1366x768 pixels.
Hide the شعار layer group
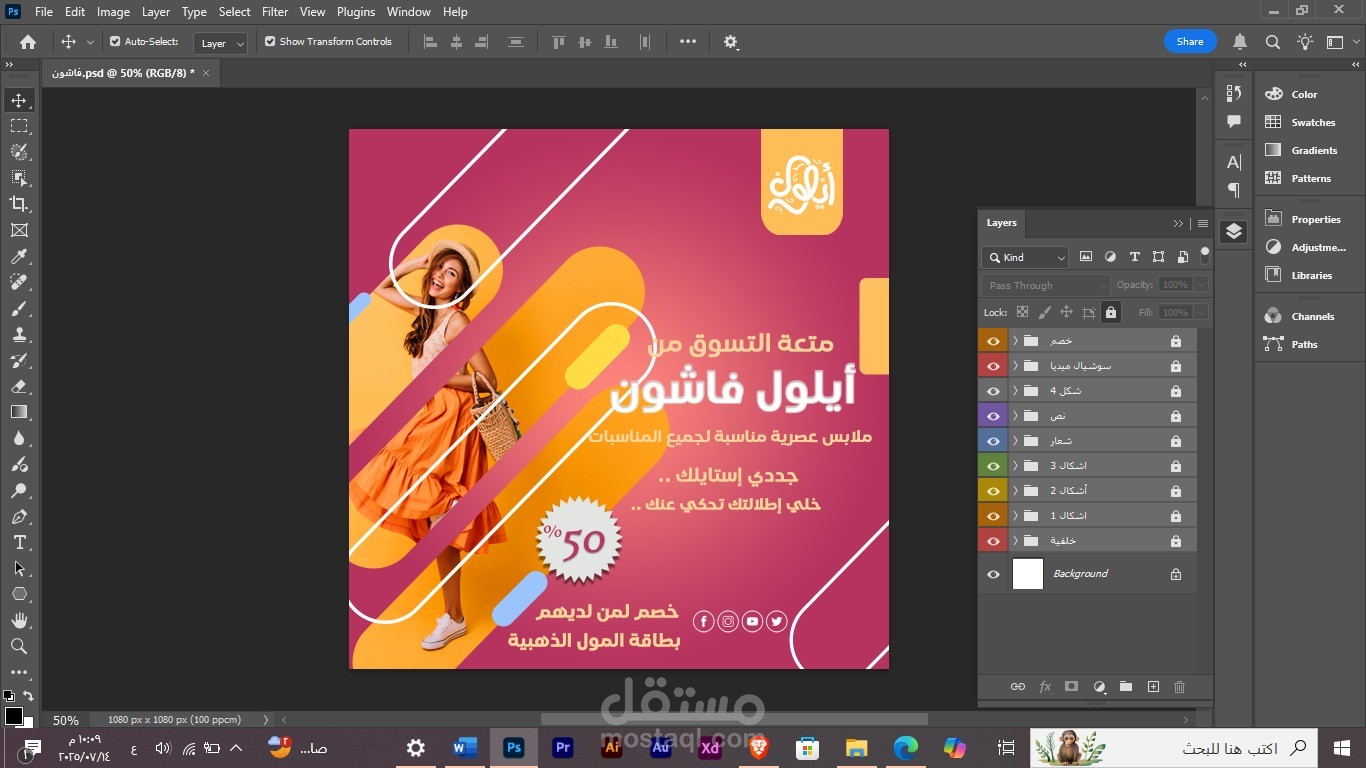pyautogui.click(x=993, y=441)
